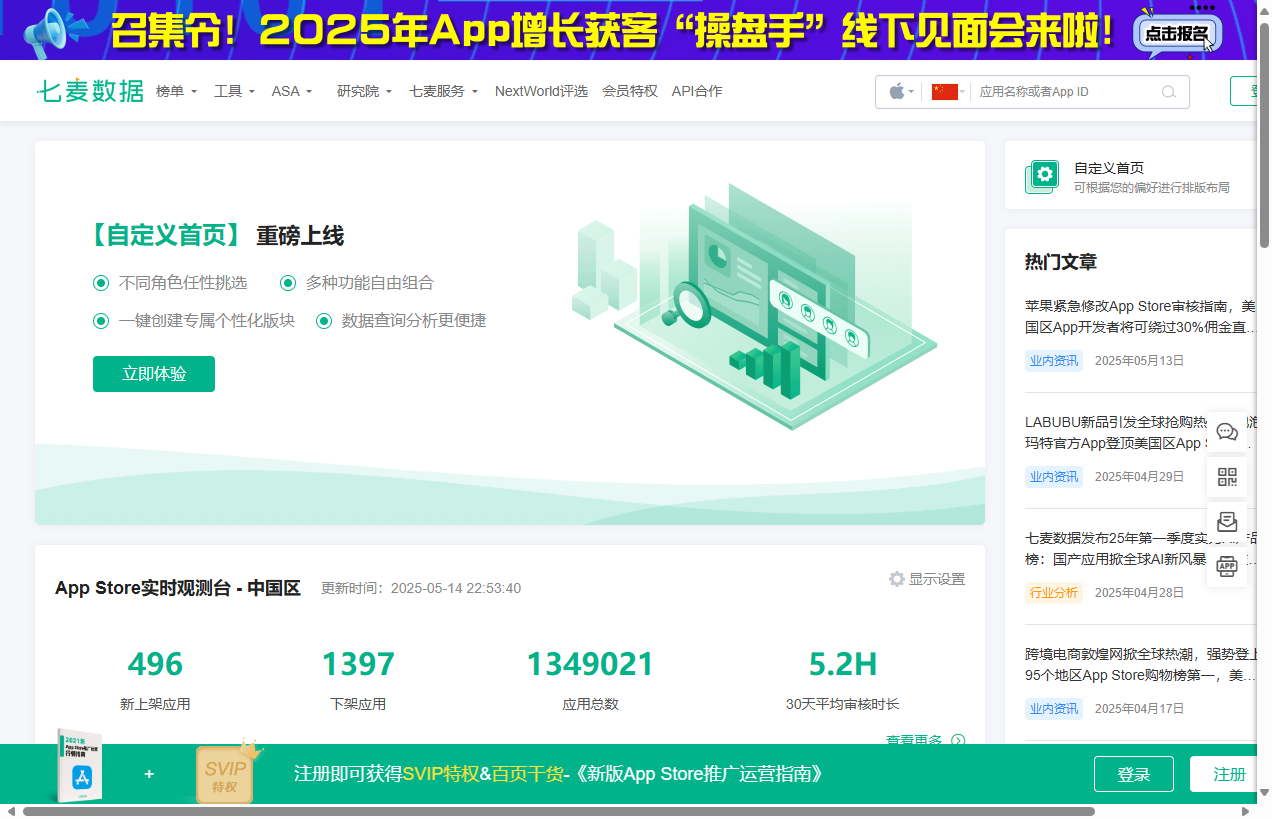Select the 多种功能自由组合 radio bullet

click(288, 283)
